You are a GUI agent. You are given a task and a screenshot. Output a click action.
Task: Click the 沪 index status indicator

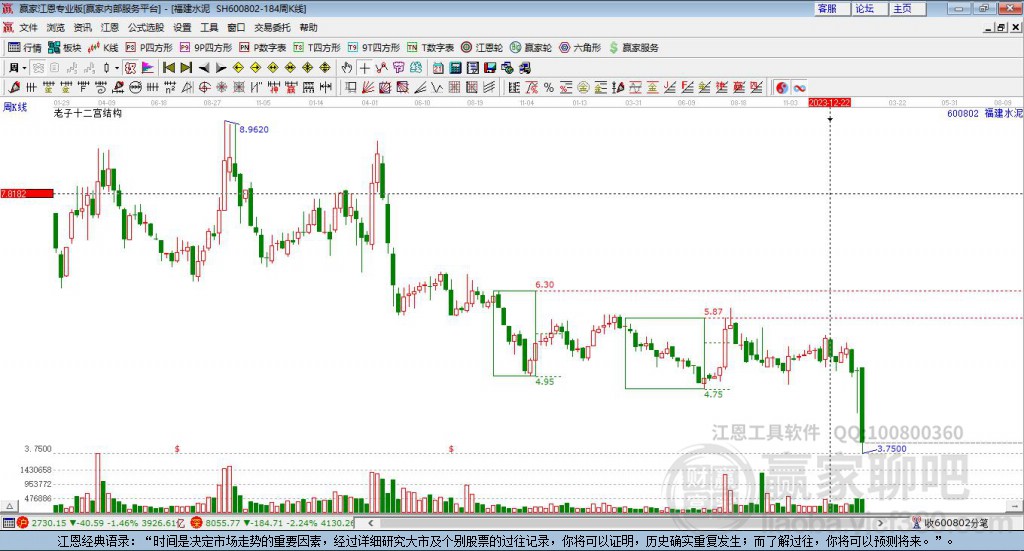pos(23,523)
